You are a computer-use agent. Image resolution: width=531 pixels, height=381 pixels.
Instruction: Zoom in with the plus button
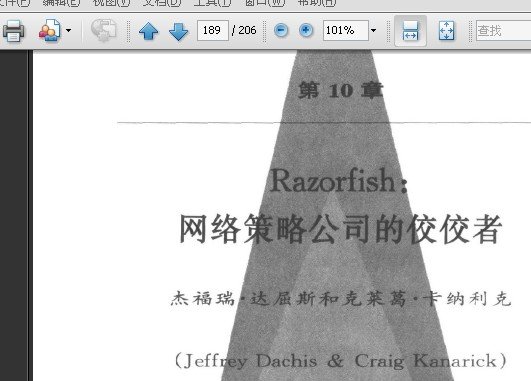point(306,30)
